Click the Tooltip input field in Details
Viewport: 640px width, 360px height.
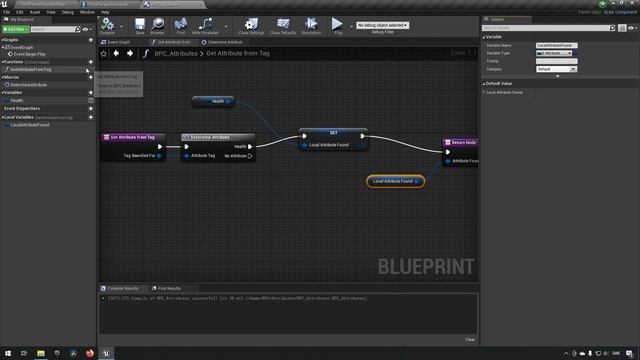pyautogui.click(x=556, y=61)
